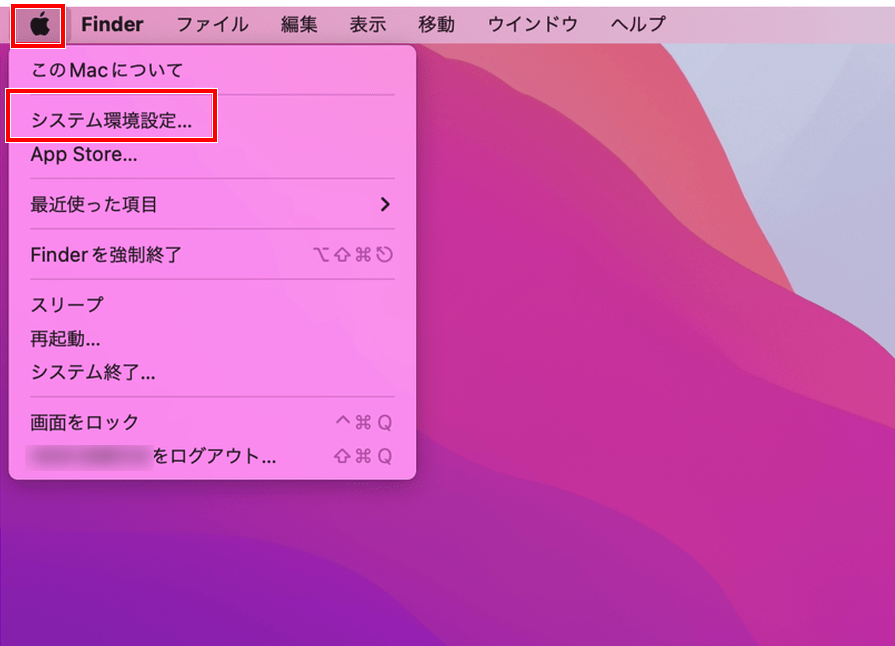
Task: Choose システム終了...
Action: pyautogui.click(x=212, y=373)
